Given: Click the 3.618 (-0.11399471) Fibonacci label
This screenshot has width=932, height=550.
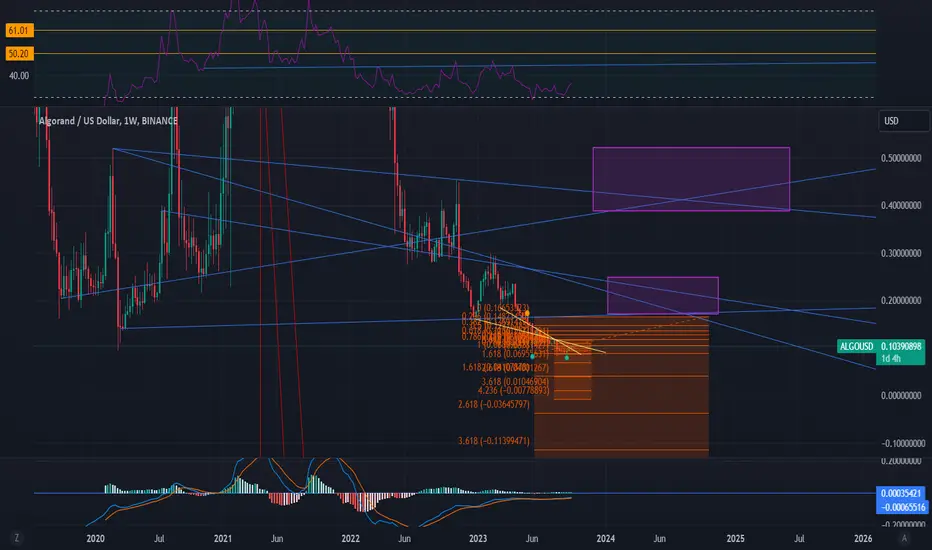Looking at the screenshot, I should click(493, 441).
